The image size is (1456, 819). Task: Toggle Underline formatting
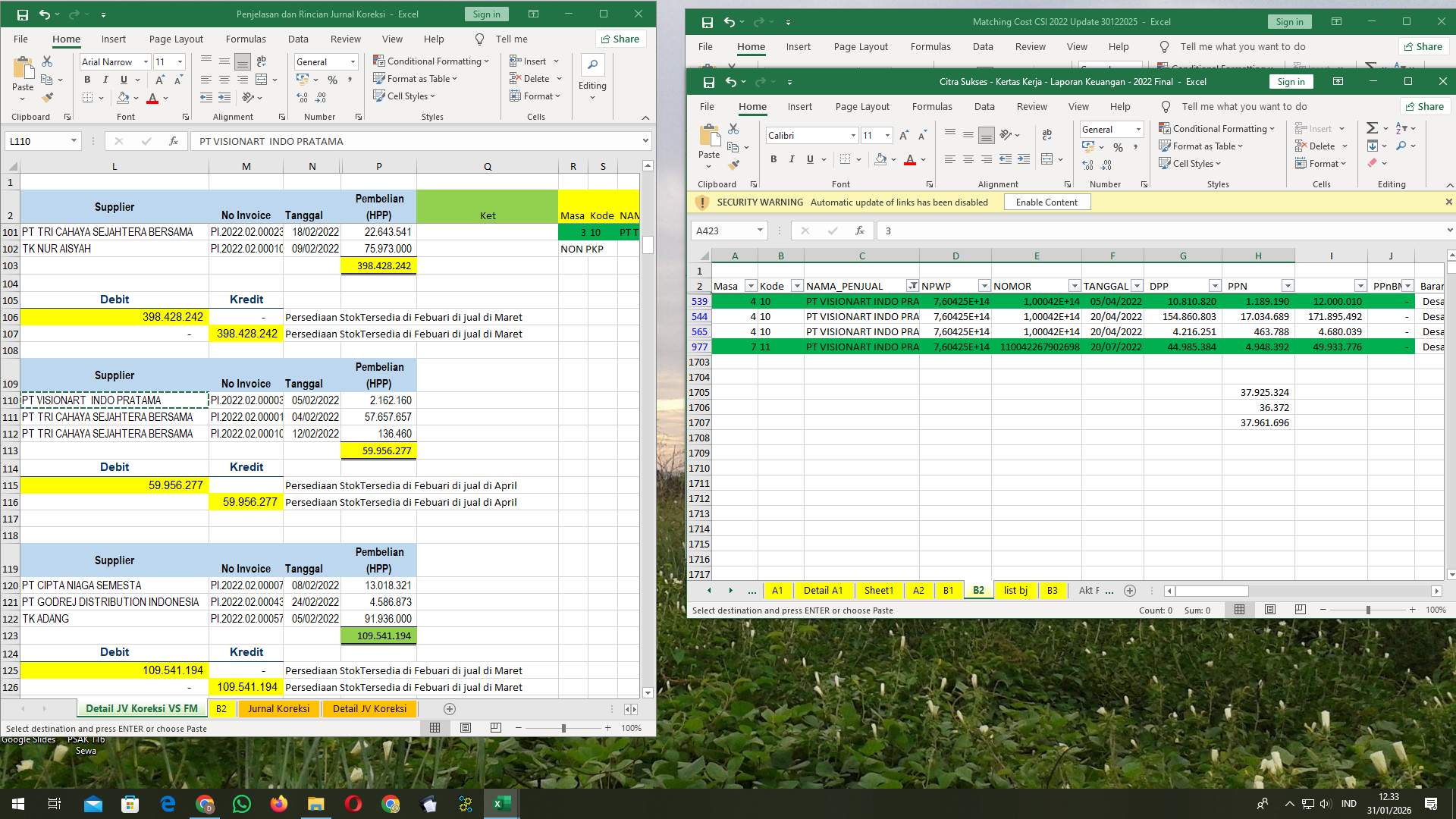[x=808, y=159]
